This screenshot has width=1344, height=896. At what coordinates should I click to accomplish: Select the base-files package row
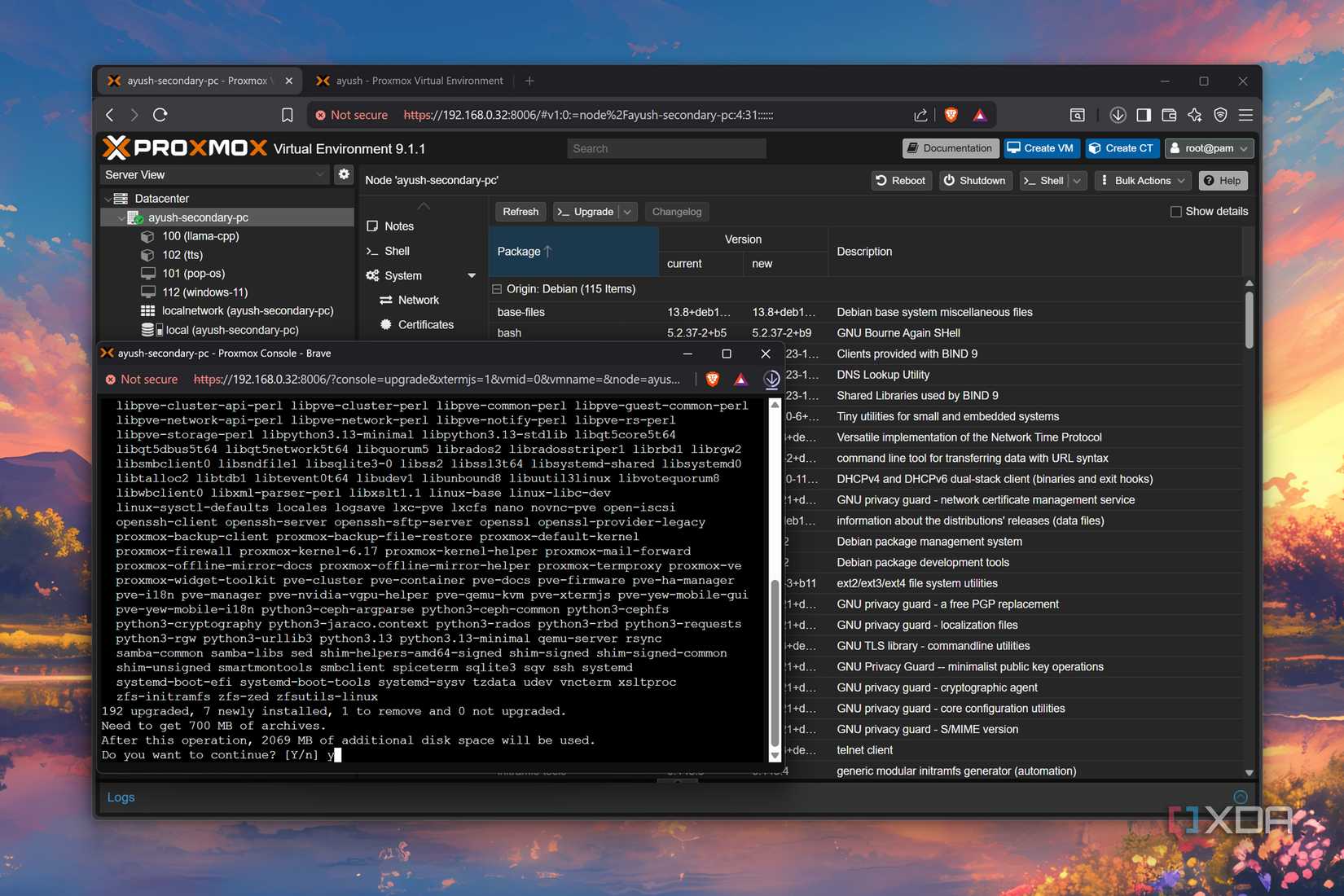coord(866,312)
